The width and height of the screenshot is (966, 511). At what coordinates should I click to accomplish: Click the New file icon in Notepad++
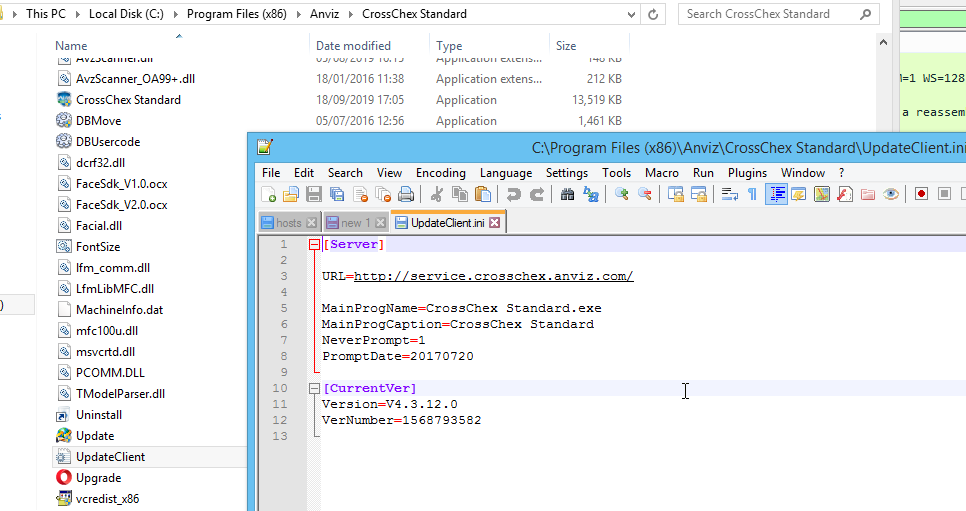269,195
